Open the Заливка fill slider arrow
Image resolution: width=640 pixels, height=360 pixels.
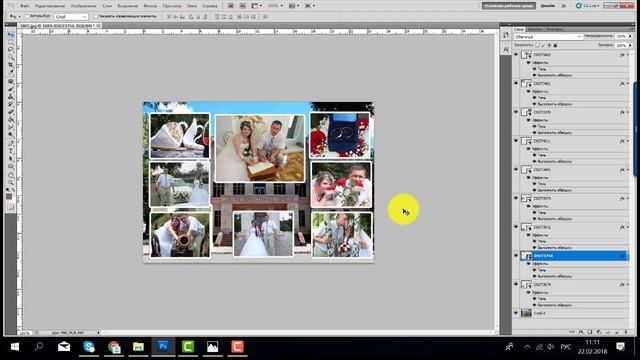(x=630, y=45)
